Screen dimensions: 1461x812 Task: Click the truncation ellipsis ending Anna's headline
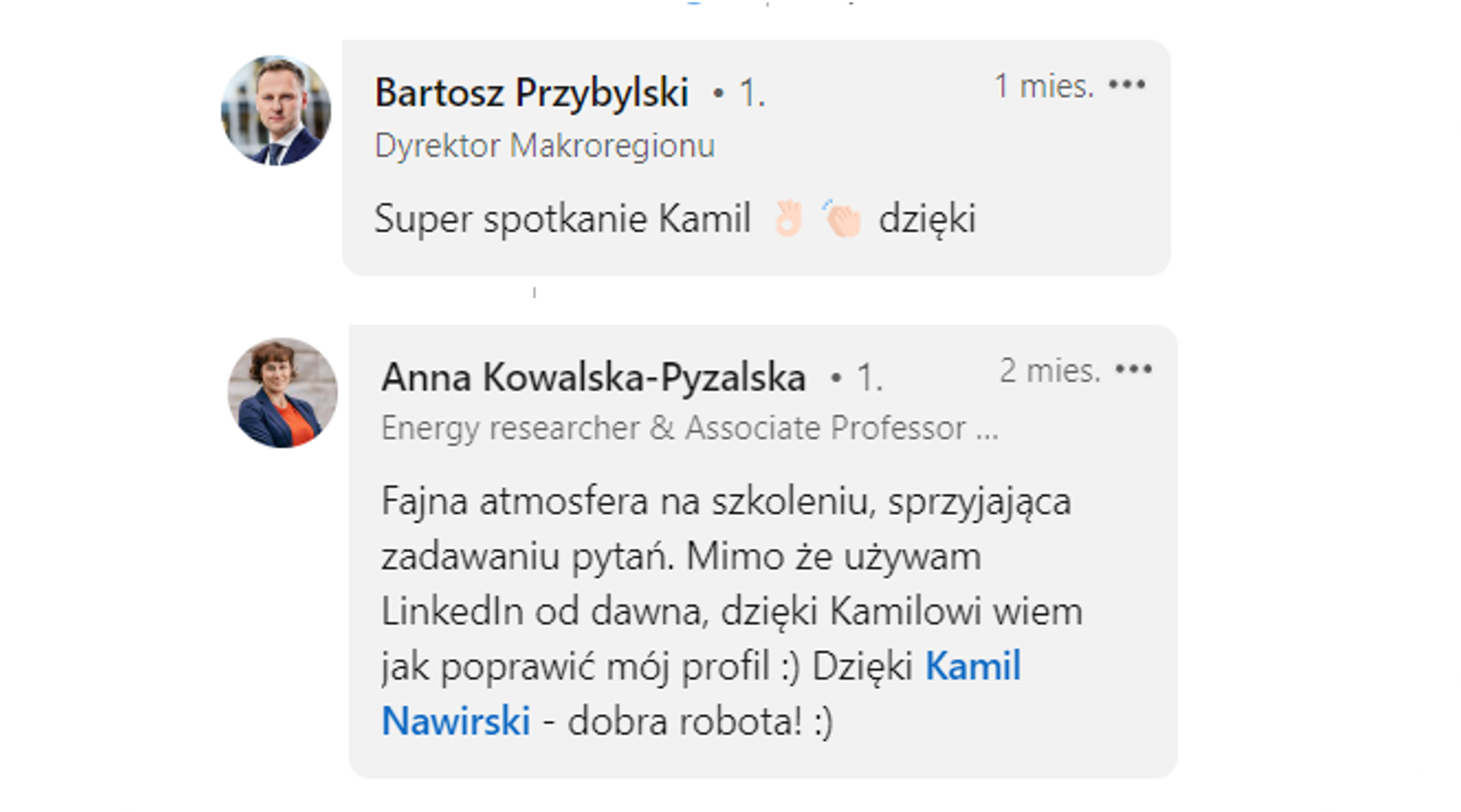point(987,429)
